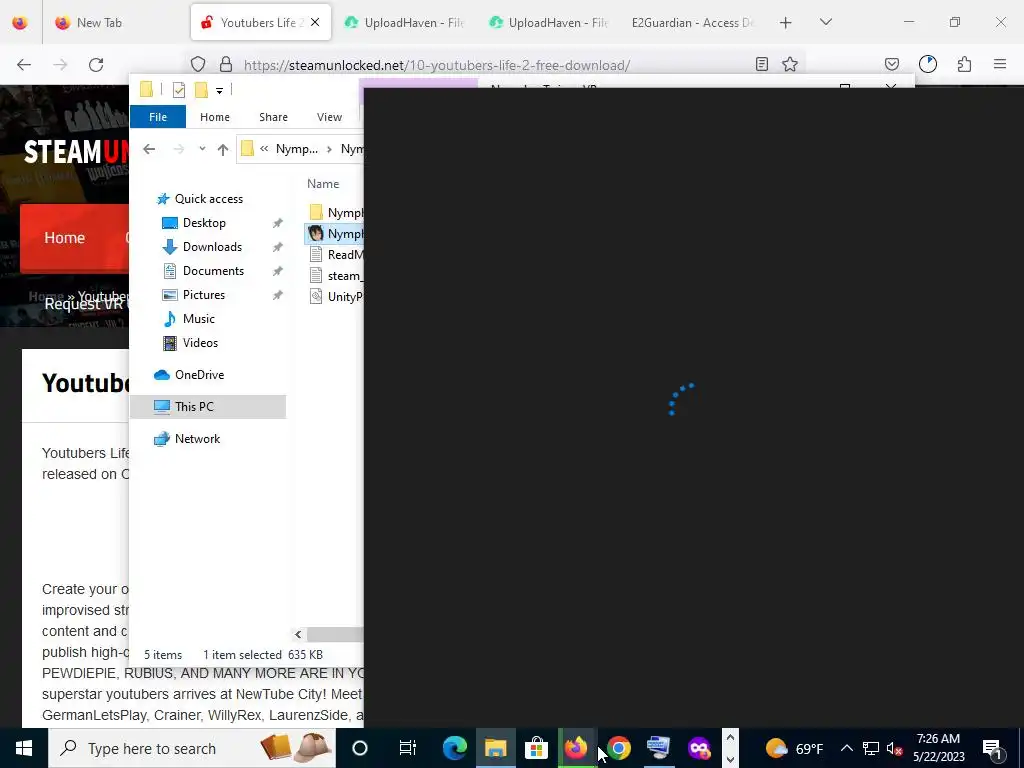The width and height of the screenshot is (1024, 768).
Task: Expand hidden breadcrumb path chevron
Action: click(264, 149)
